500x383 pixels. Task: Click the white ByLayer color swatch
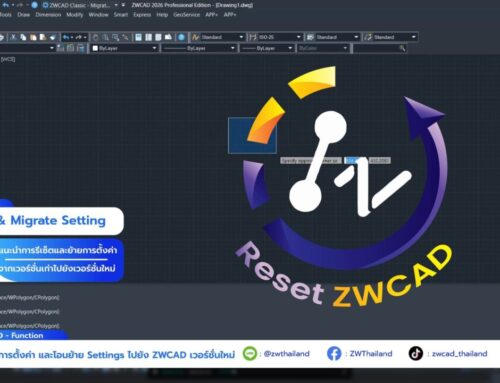[x=95, y=48]
